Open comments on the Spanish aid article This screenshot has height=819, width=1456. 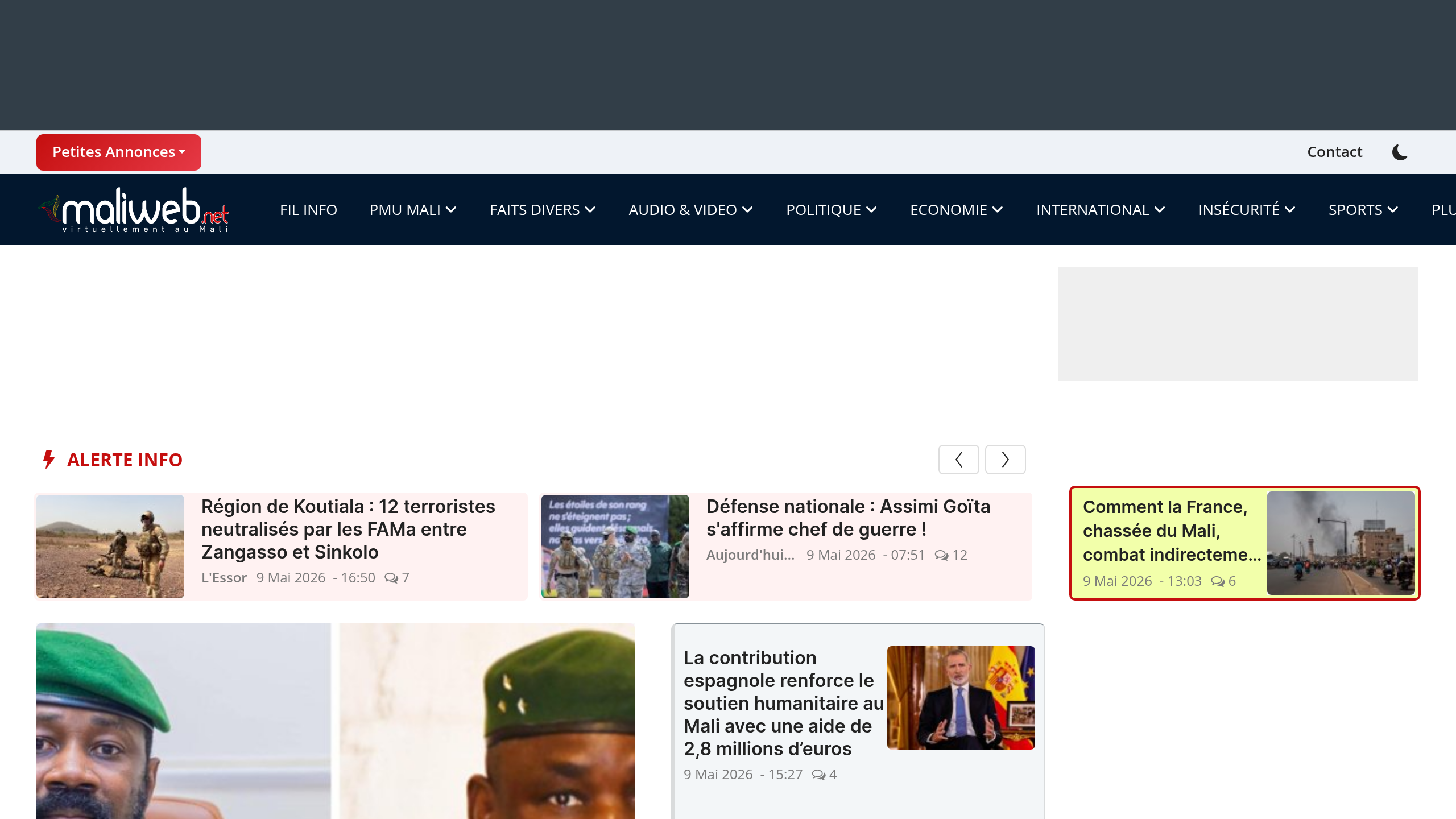tap(824, 775)
